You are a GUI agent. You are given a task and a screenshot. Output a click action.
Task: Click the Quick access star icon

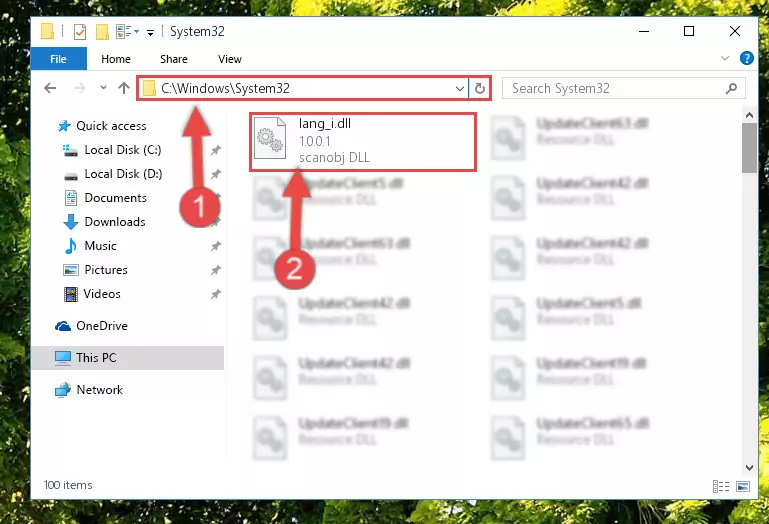pyautogui.click(x=64, y=126)
